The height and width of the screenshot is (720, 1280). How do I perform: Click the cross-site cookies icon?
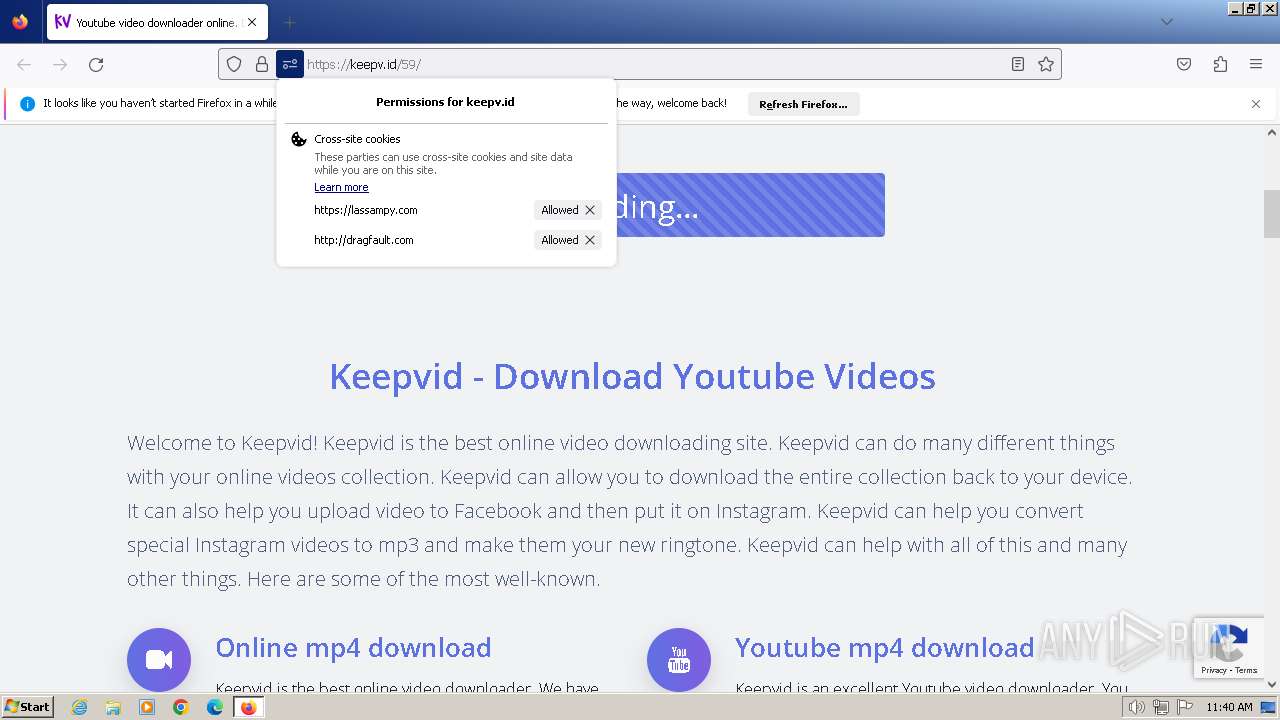pos(299,139)
